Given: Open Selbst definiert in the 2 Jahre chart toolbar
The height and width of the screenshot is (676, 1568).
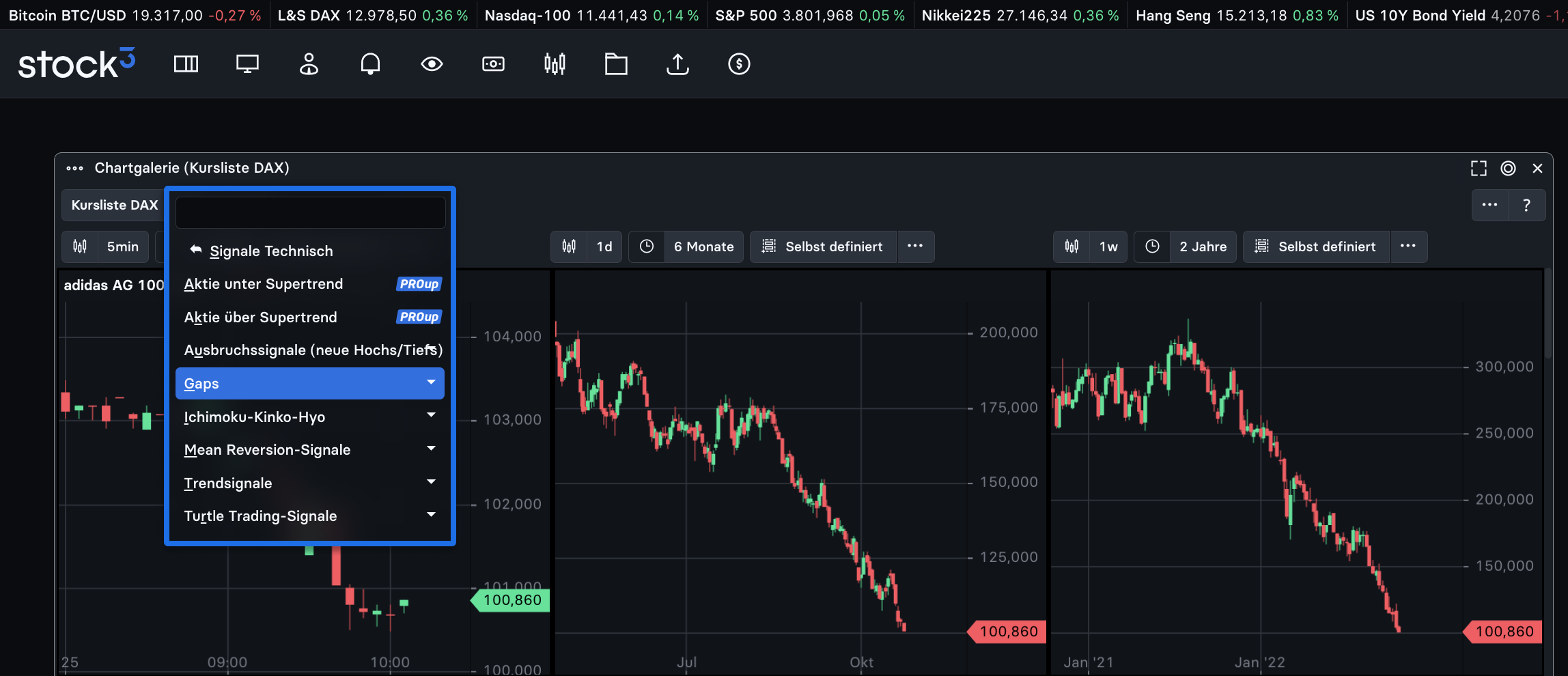Looking at the screenshot, I should pos(1317,247).
